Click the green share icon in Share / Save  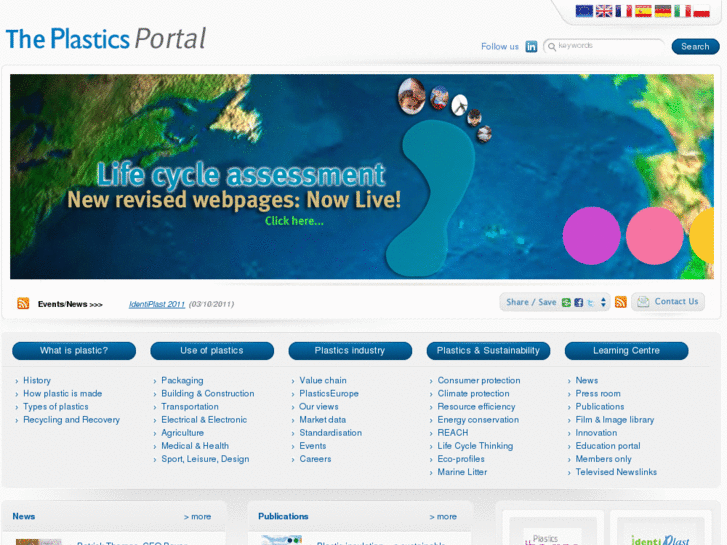[x=566, y=302]
